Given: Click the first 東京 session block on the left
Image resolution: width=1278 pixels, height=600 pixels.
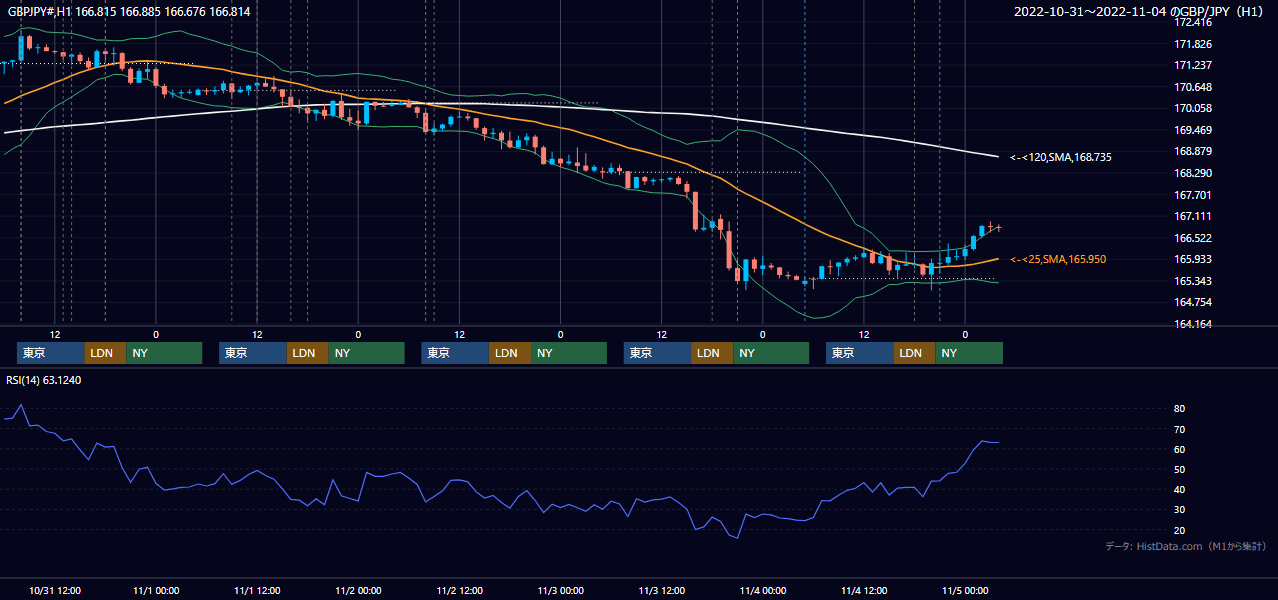Looking at the screenshot, I should pos(51,353).
